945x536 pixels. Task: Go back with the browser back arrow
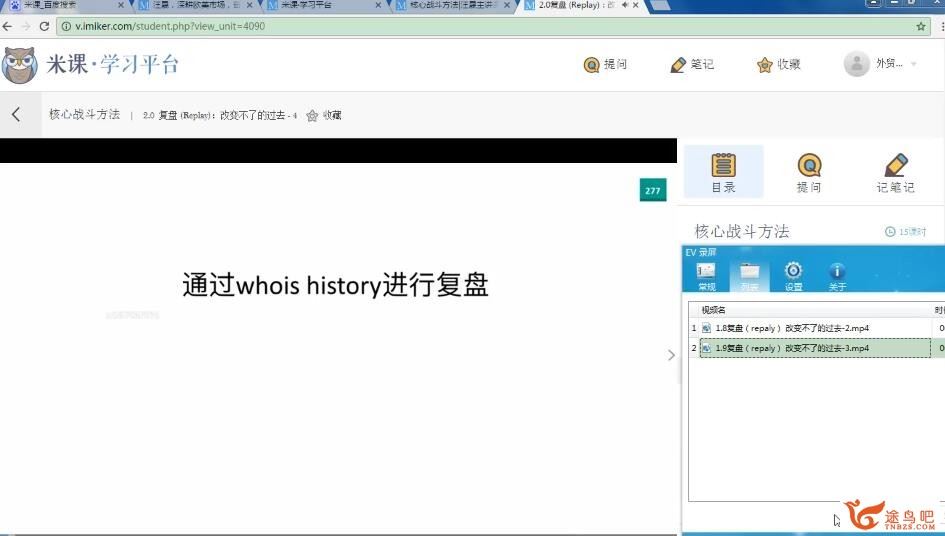7,27
